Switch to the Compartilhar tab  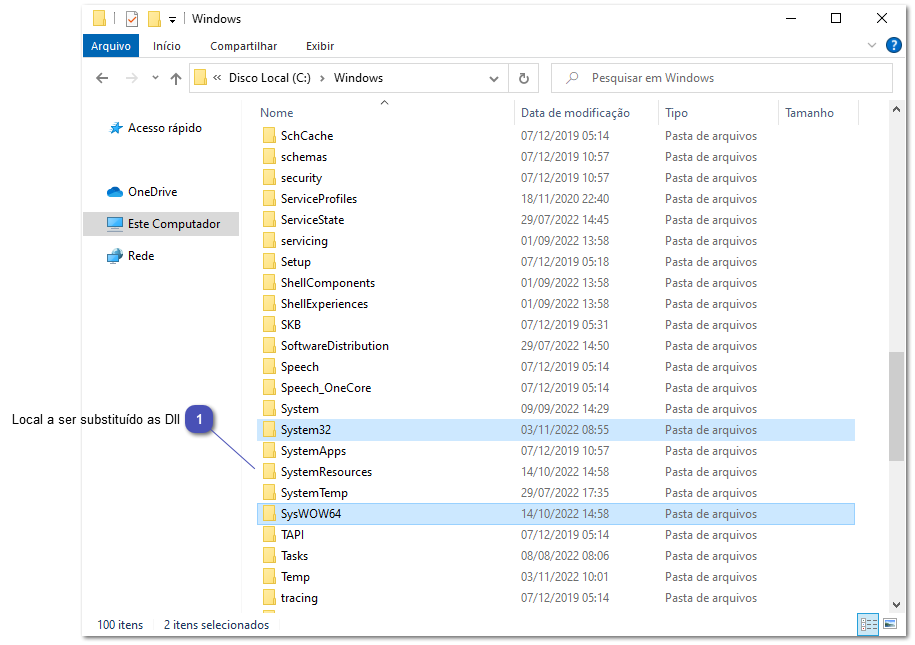click(243, 45)
